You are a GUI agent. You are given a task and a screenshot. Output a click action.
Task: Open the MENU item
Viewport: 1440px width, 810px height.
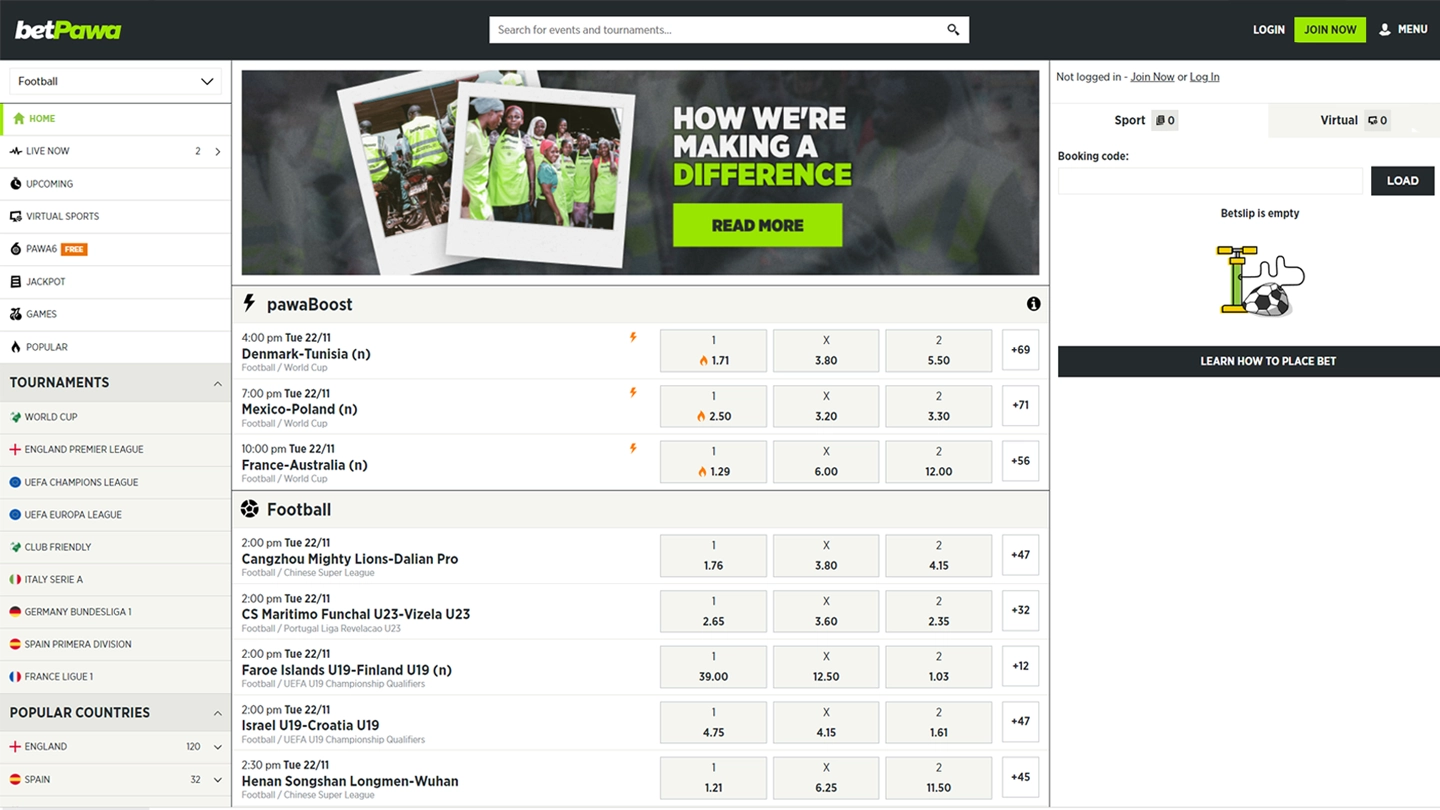click(x=1403, y=30)
